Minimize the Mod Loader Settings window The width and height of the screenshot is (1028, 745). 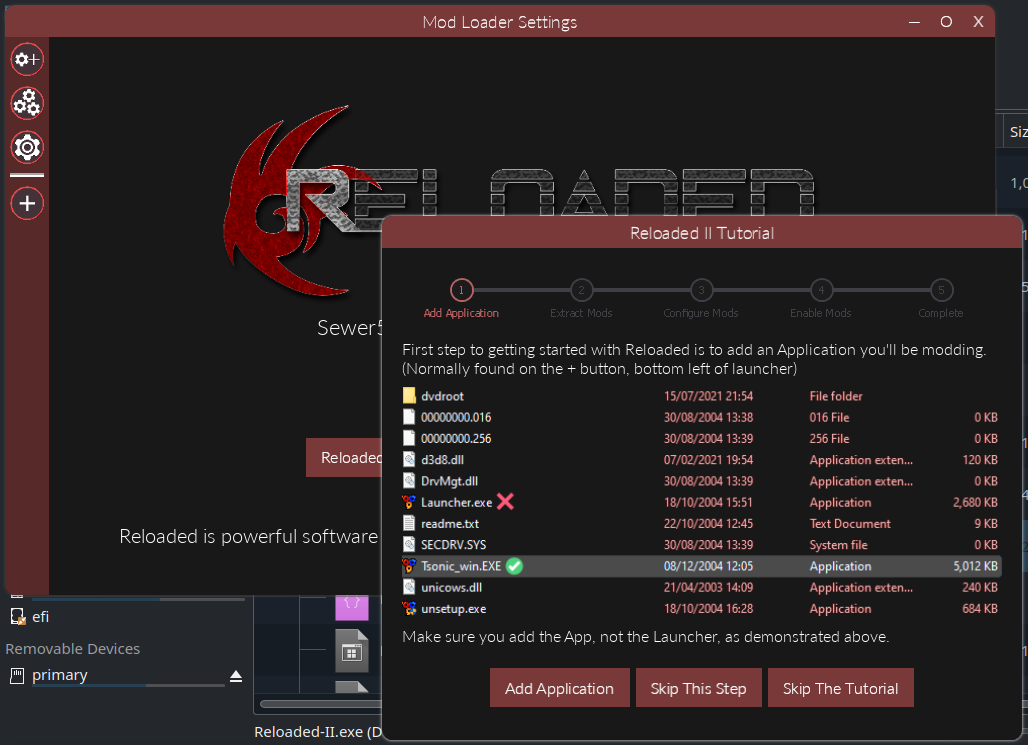pos(915,22)
